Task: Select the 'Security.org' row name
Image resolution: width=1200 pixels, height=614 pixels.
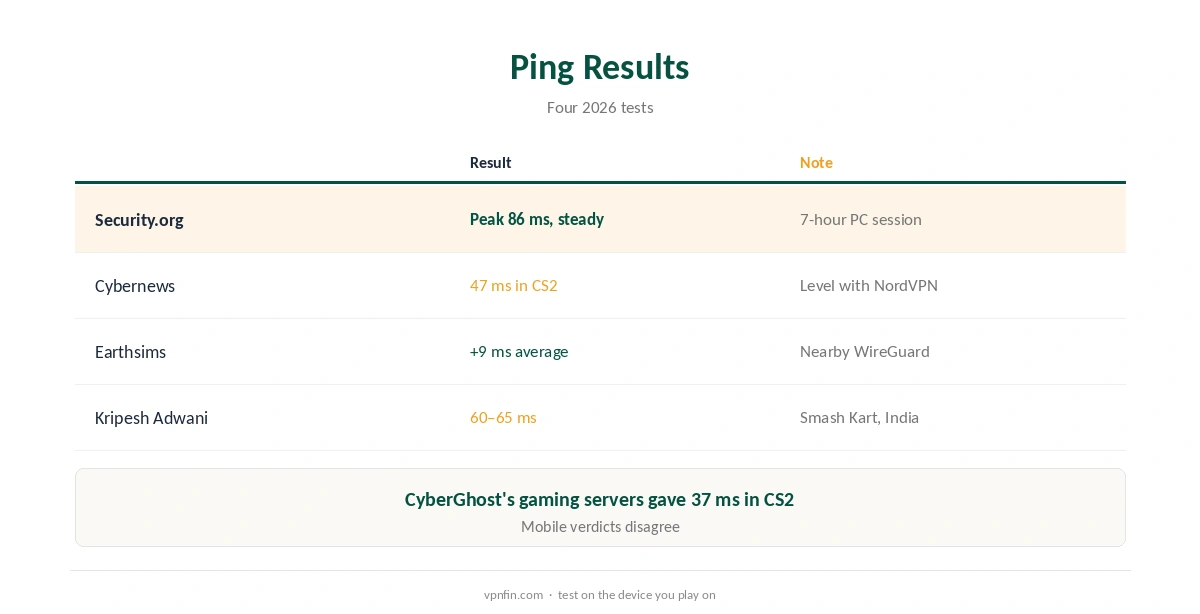Action: [139, 220]
